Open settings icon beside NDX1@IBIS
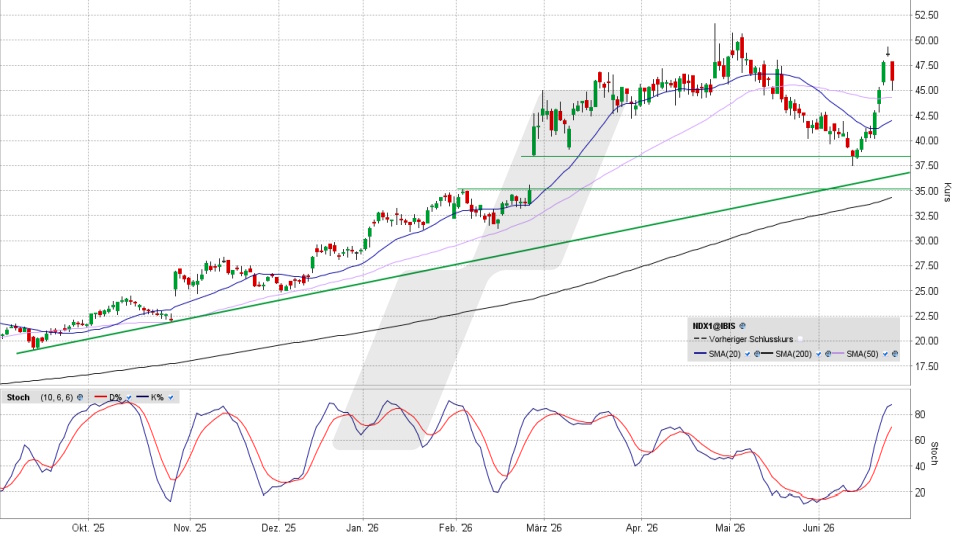 point(743,326)
